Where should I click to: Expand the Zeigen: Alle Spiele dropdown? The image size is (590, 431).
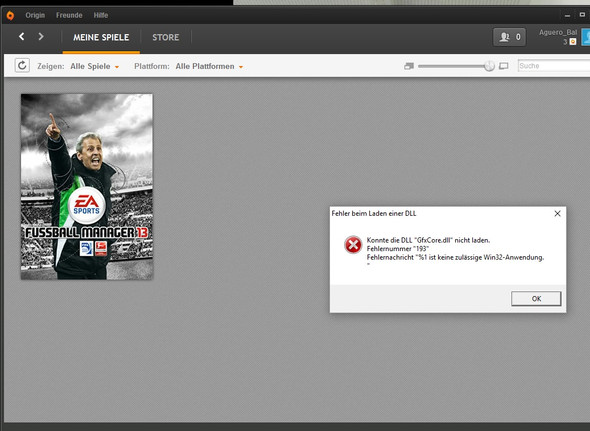[x=94, y=66]
